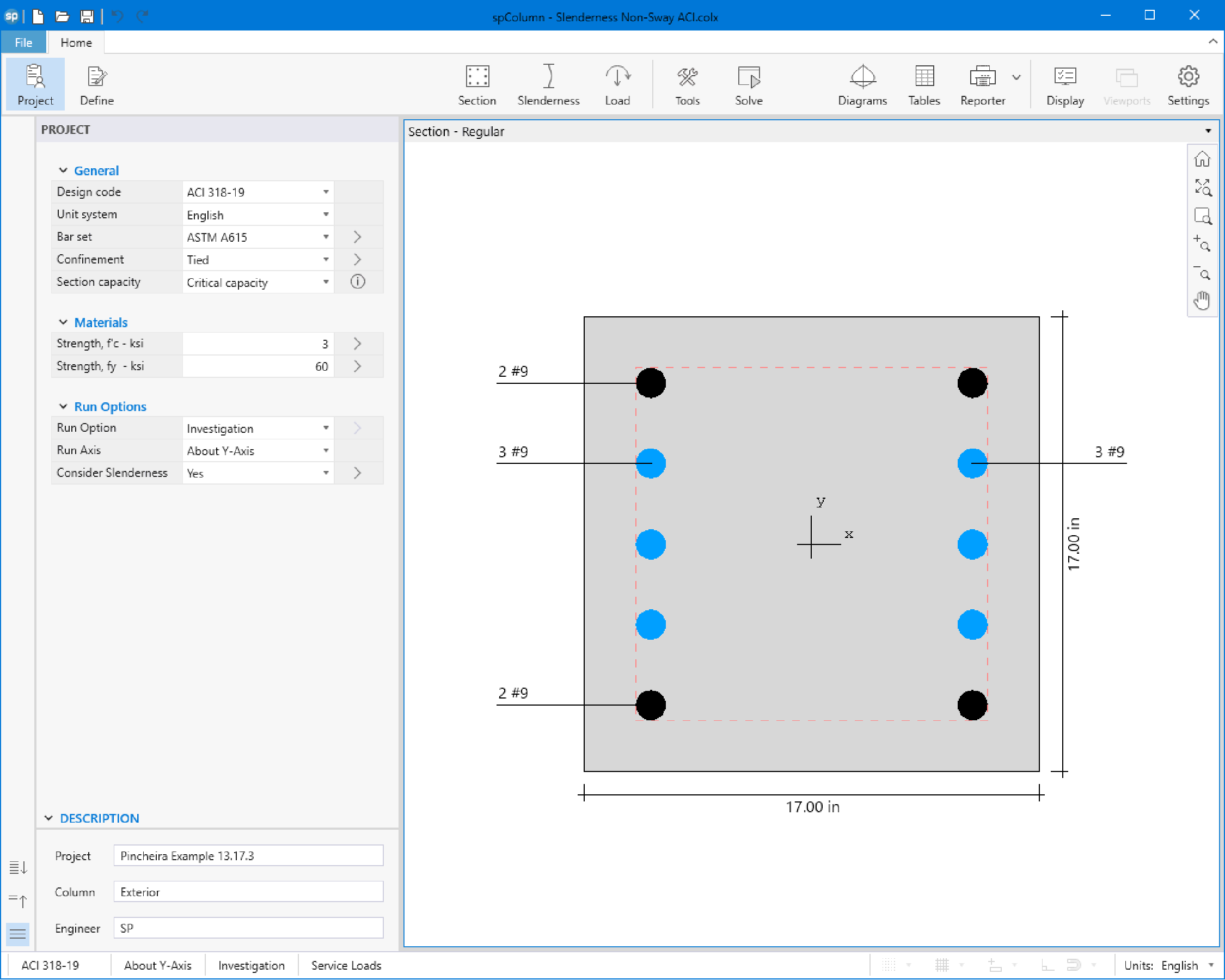Open the Slenderness ribbon tool
This screenshot has width=1225, height=980.
[548, 84]
